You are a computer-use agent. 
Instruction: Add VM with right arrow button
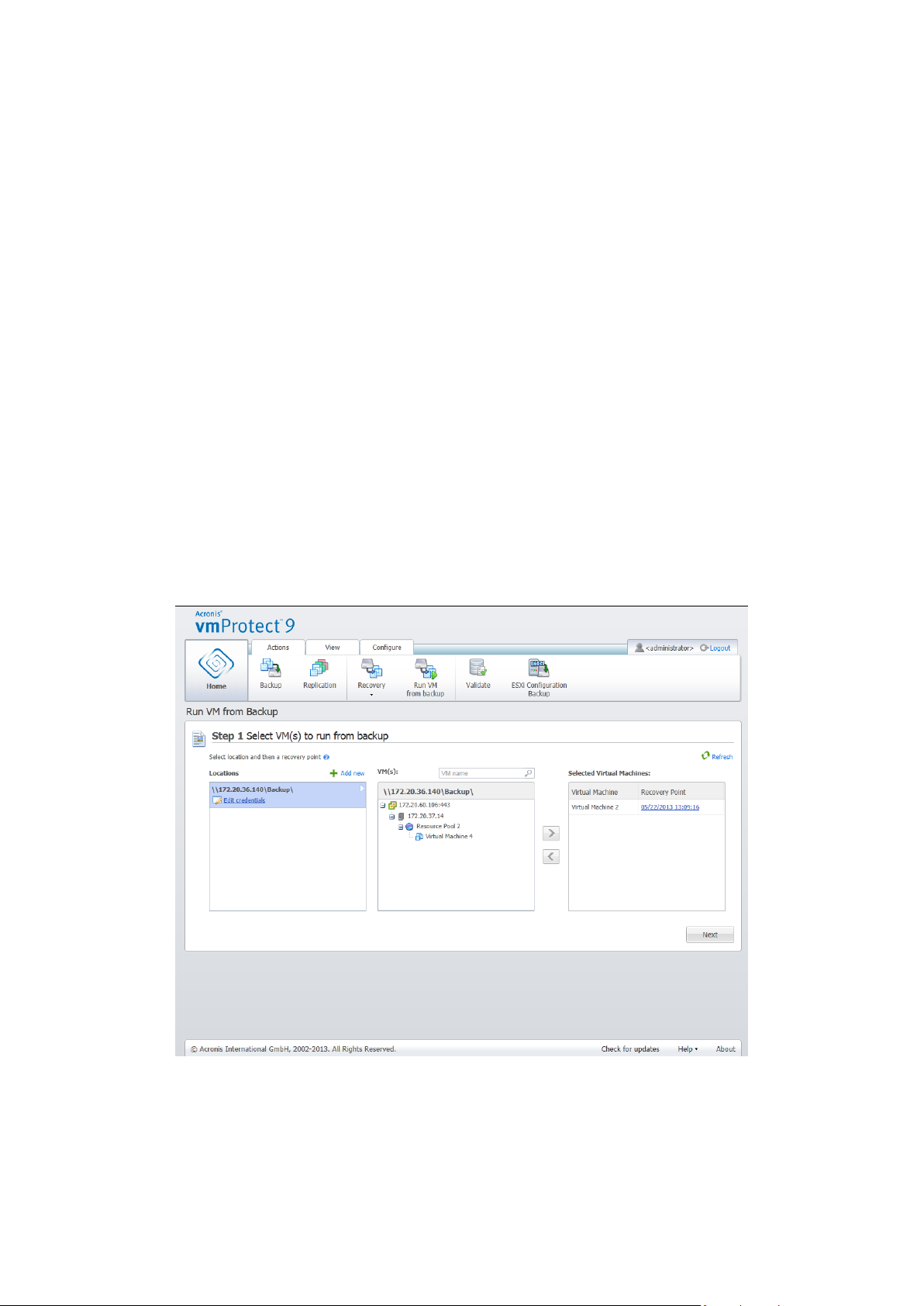click(551, 833)
